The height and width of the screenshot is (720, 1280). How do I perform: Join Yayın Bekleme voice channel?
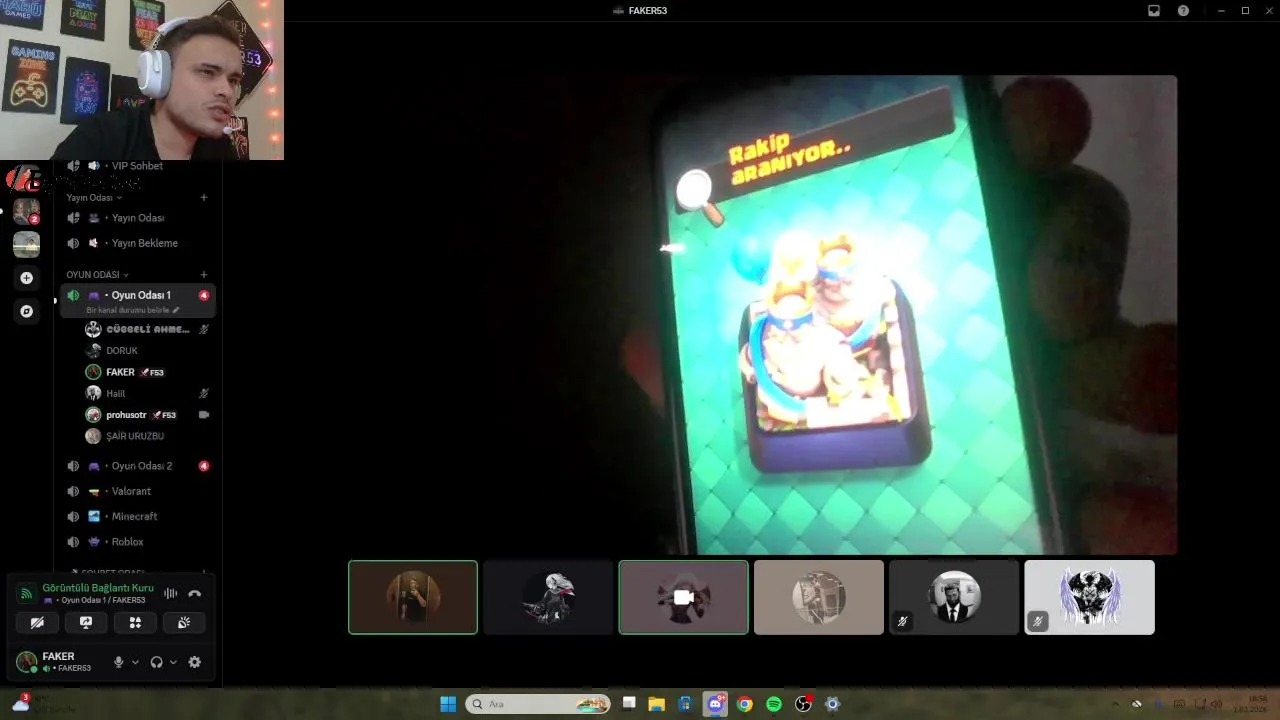pyautogui.click(x=138, y=243)
